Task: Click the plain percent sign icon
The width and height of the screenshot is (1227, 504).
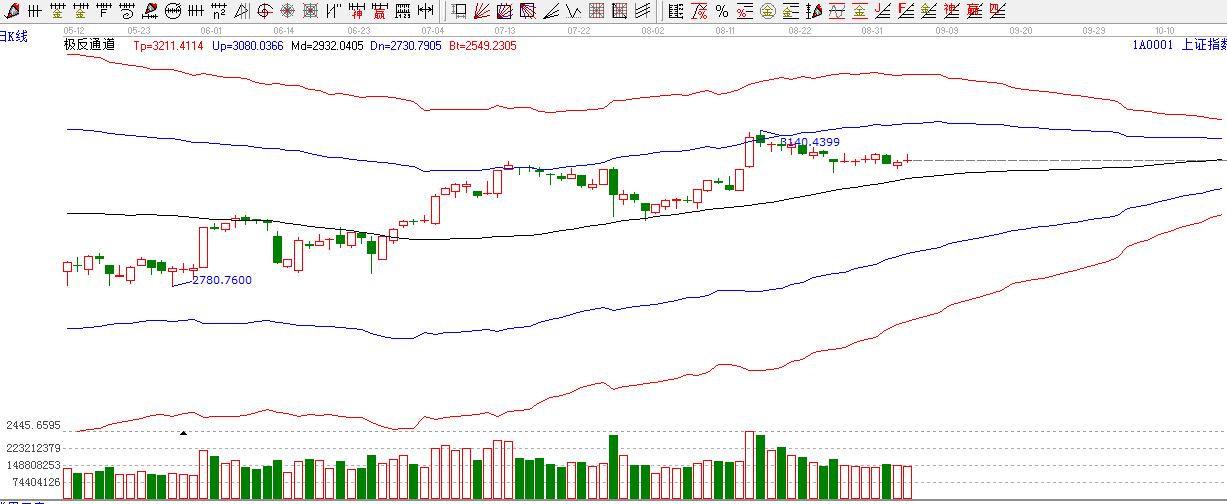Action: (721, 11)
